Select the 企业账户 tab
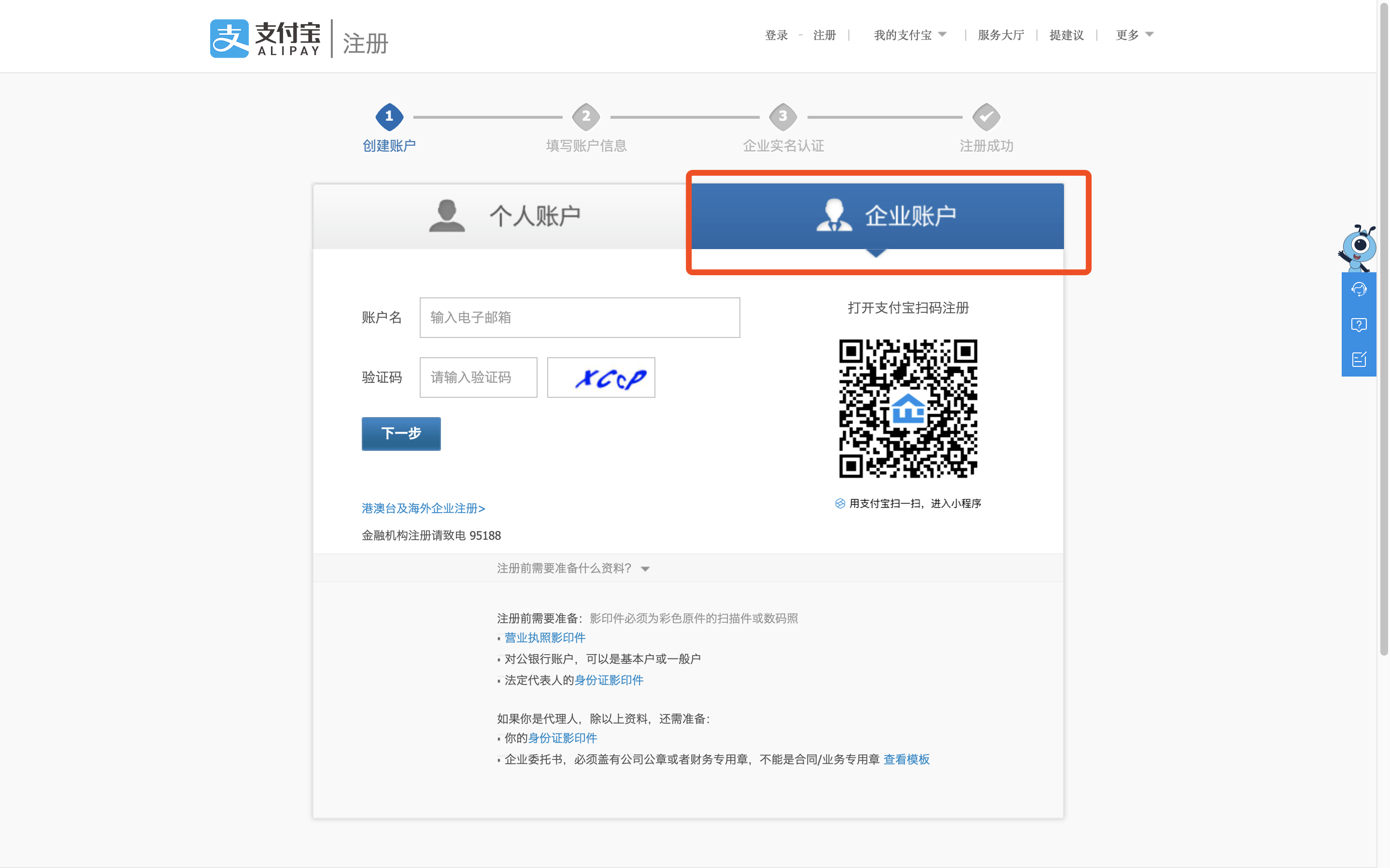The width and height of the screenshot is (1390, 868). click(877, 216)
